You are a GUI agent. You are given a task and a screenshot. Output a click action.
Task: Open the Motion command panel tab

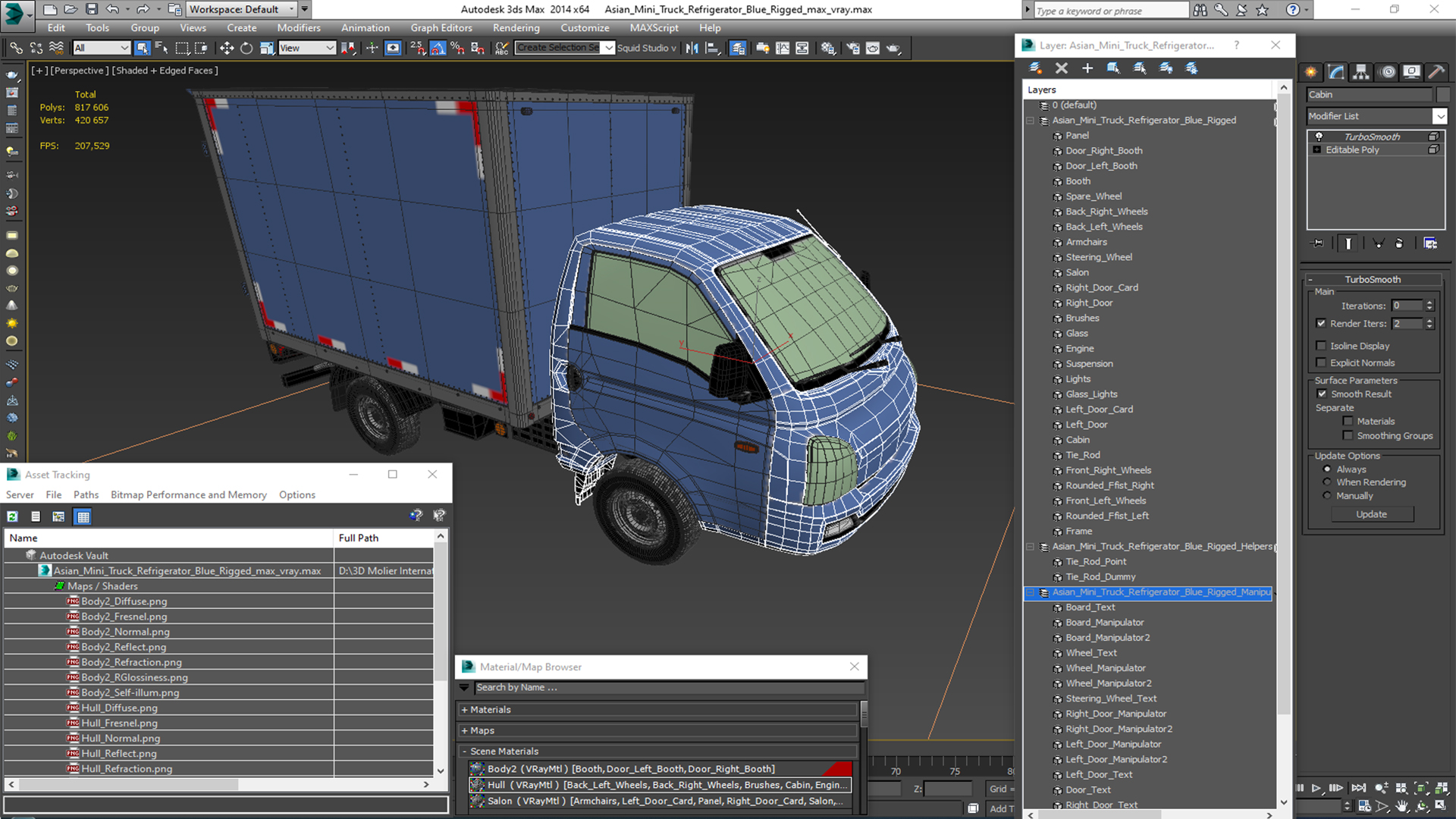(1388, 72)
